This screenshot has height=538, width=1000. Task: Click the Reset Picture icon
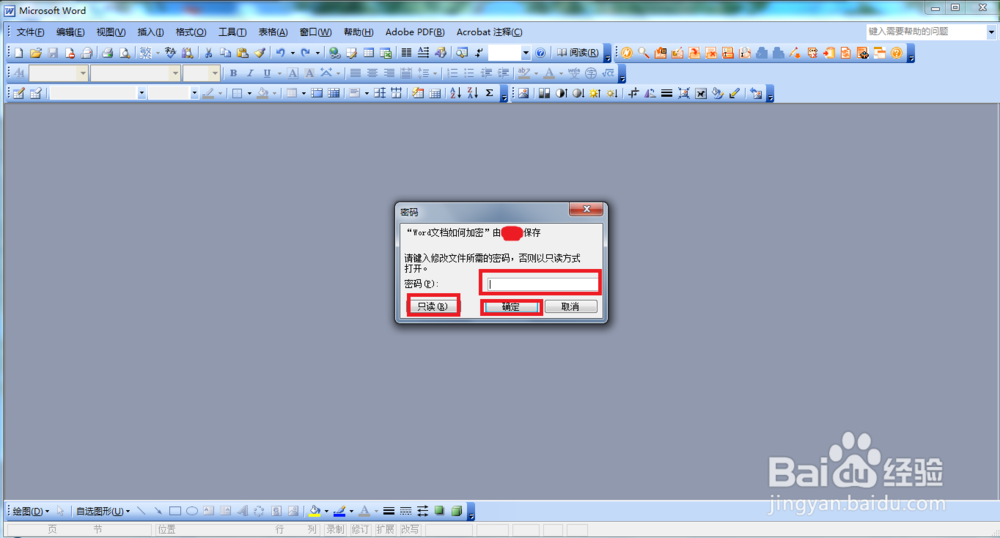pyautogui.click(x=756, y=93)
